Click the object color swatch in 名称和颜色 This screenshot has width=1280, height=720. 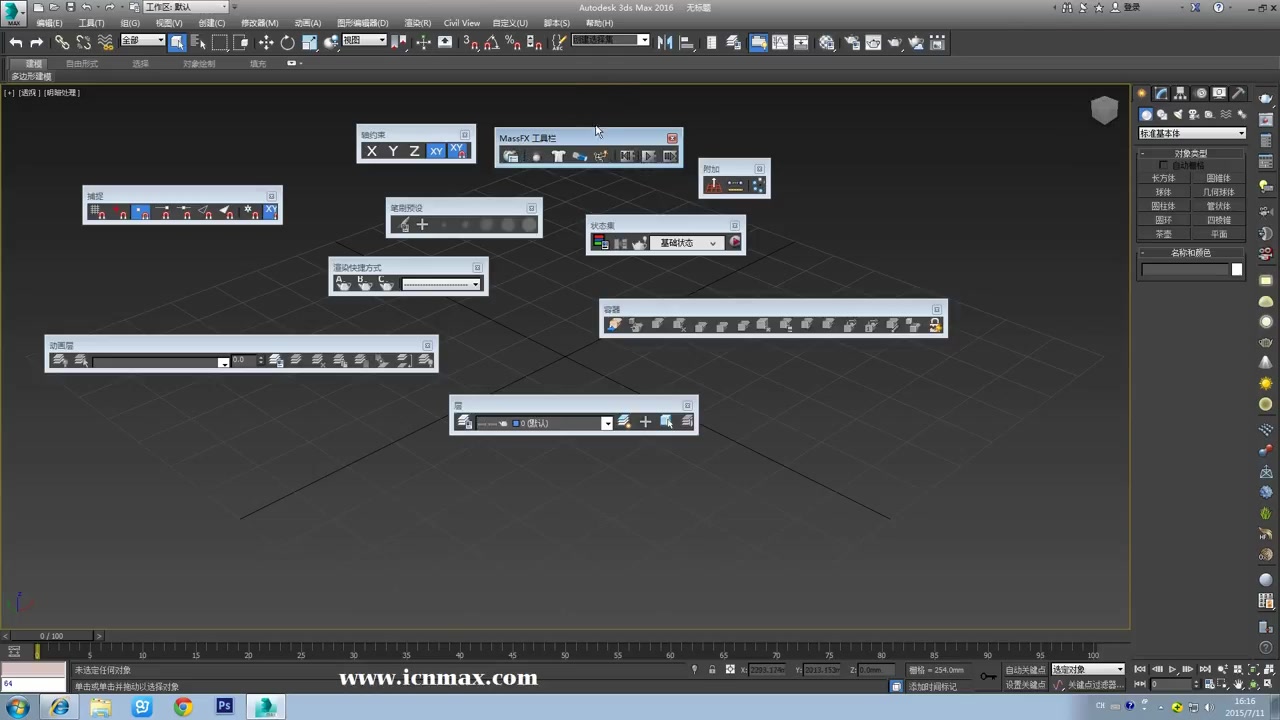click(x=1236, y=269)
